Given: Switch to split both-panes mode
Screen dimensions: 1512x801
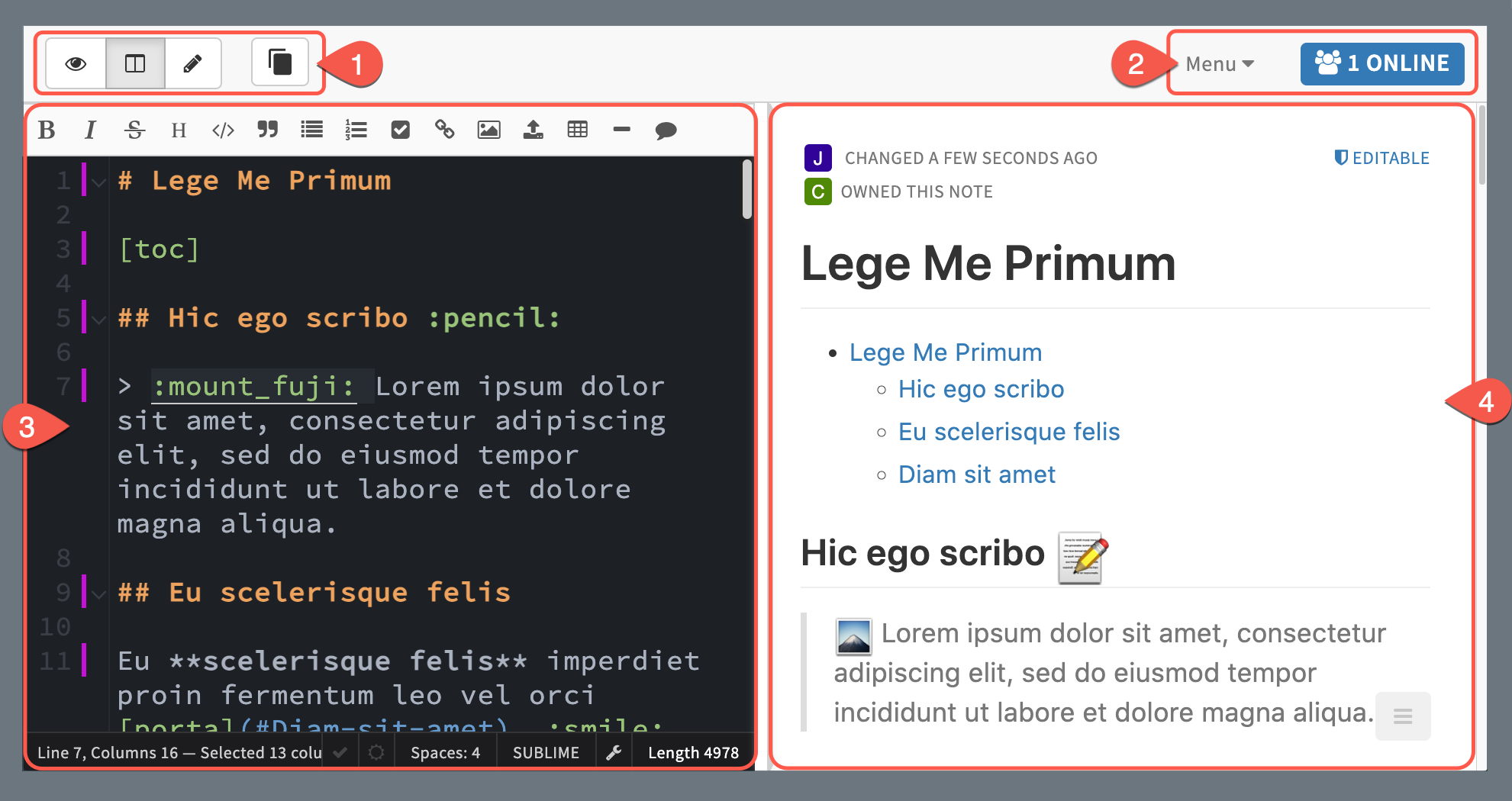Looking at the screenshot, I should click(135, 63).
